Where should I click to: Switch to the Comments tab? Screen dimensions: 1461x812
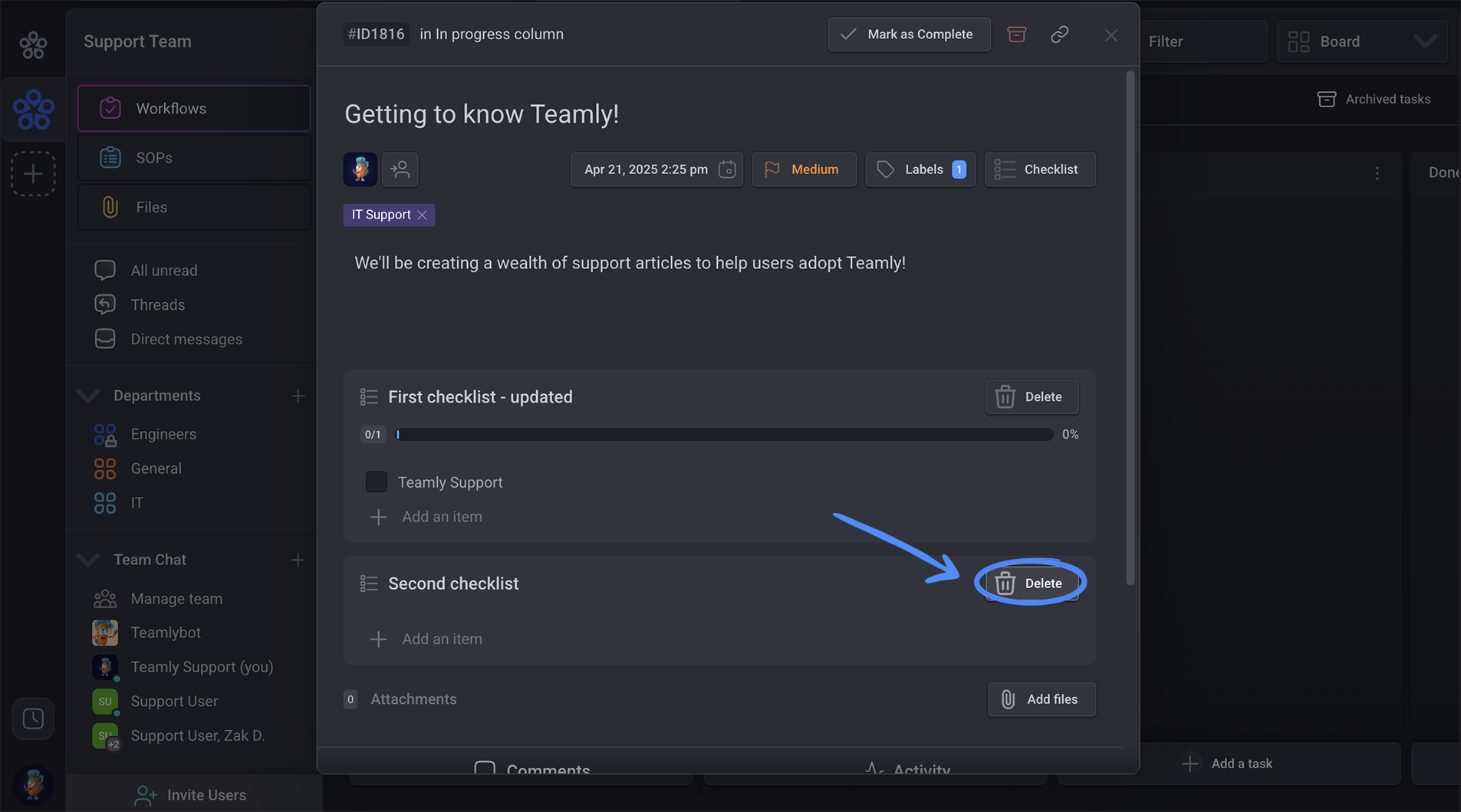pos(532,768)
